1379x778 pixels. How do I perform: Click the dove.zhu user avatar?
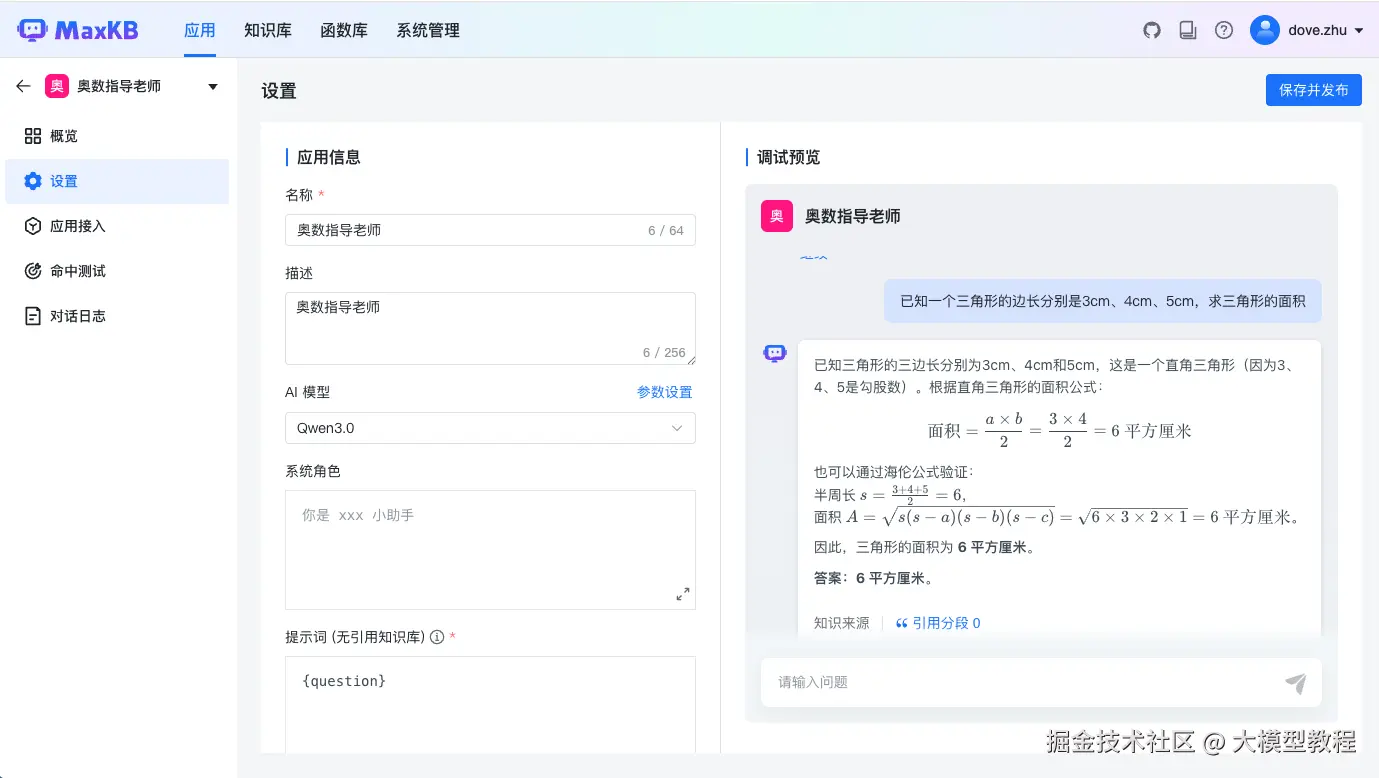point(1265,30)
